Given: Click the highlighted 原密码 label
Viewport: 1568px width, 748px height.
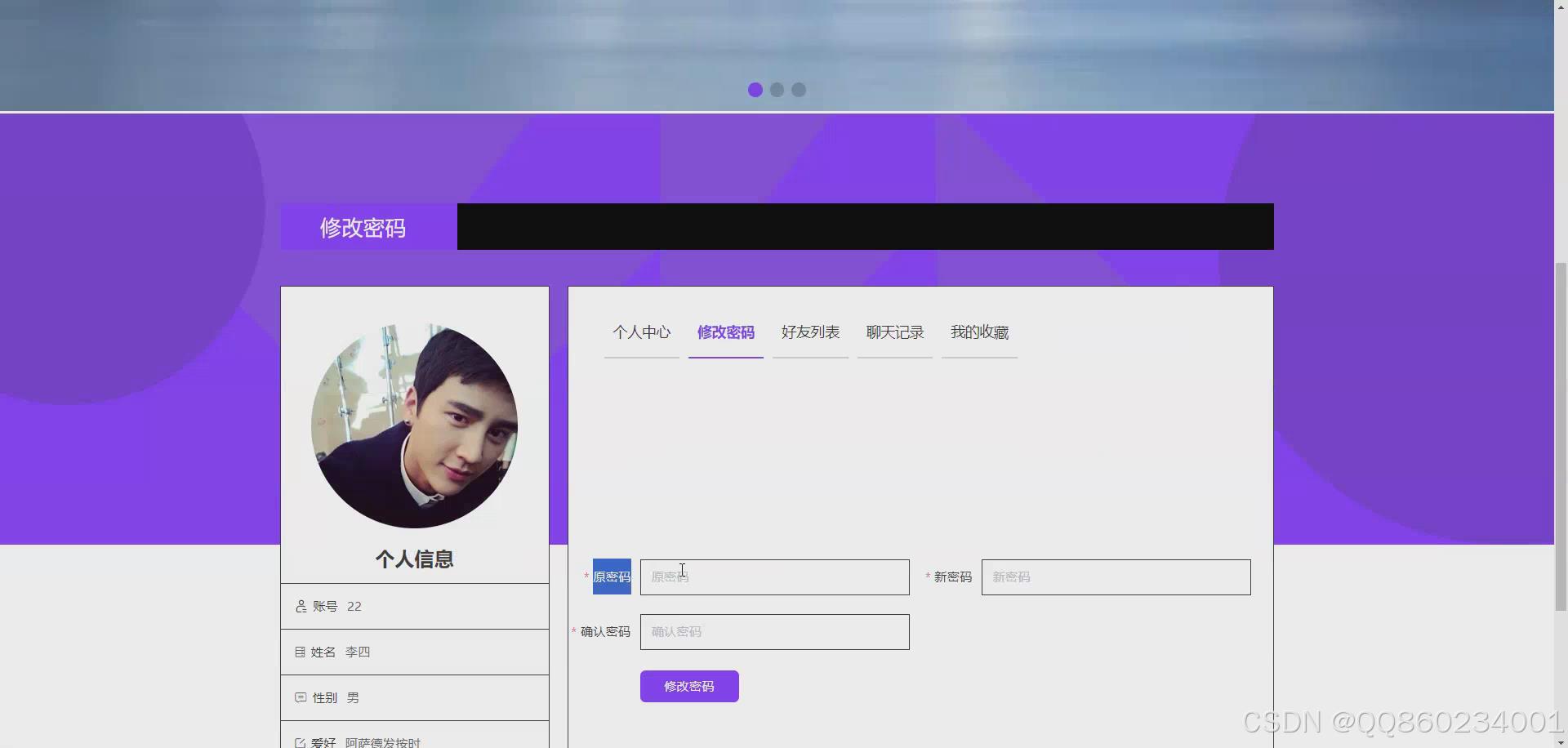Looking at the screenshot, I should [x=612, y=577].
